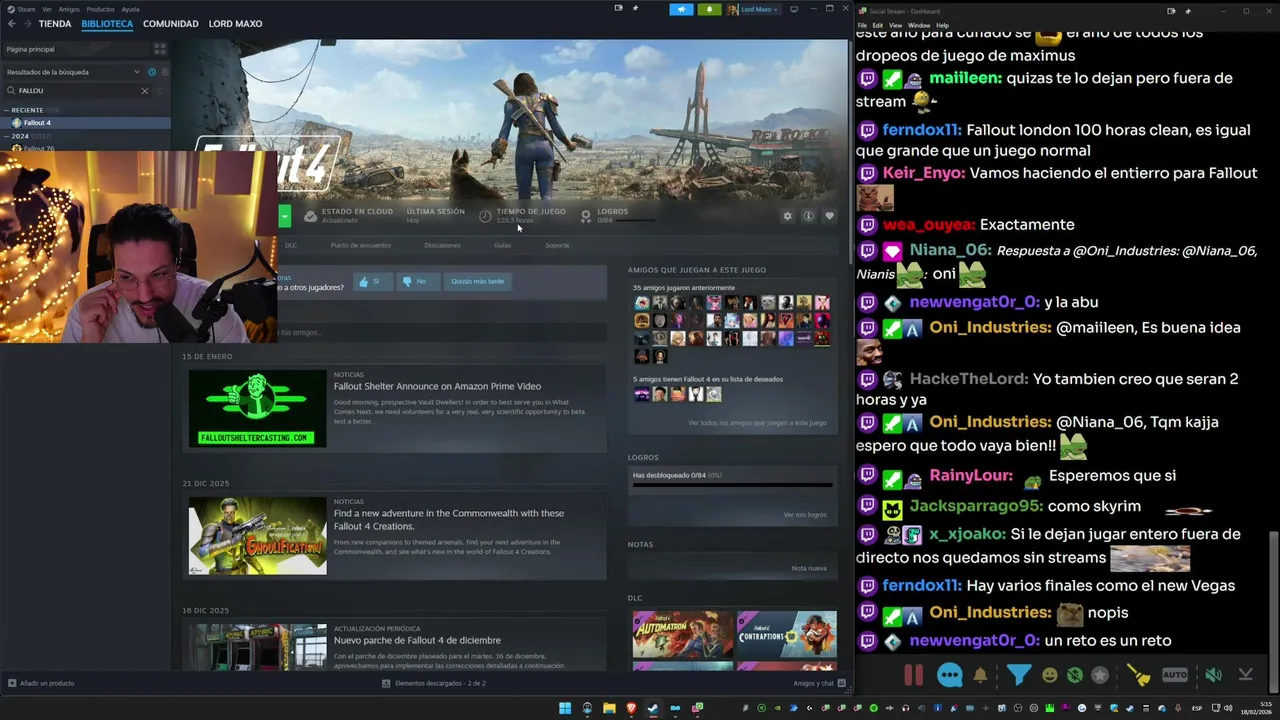
Task: Show Fallout 4 game info icon
Action: point(808,216)
